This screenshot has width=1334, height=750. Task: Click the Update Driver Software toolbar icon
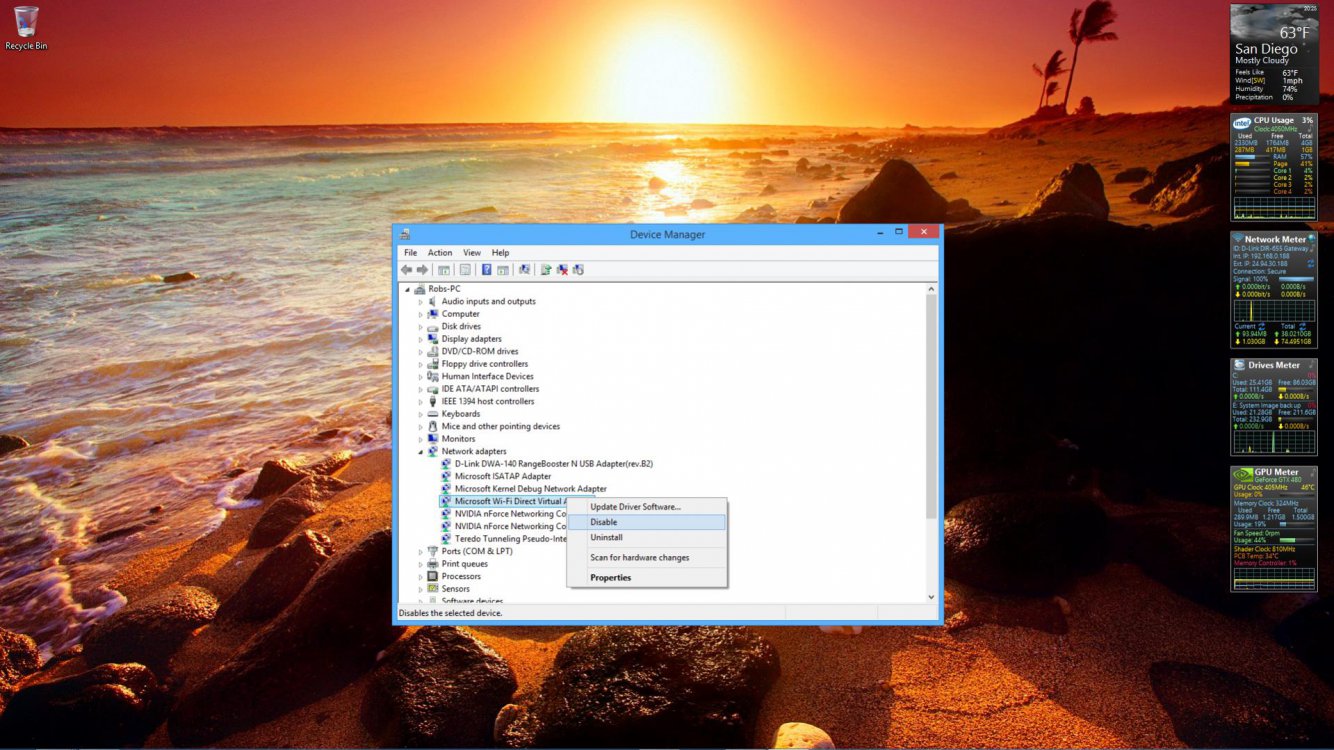(x=546, y=270)
